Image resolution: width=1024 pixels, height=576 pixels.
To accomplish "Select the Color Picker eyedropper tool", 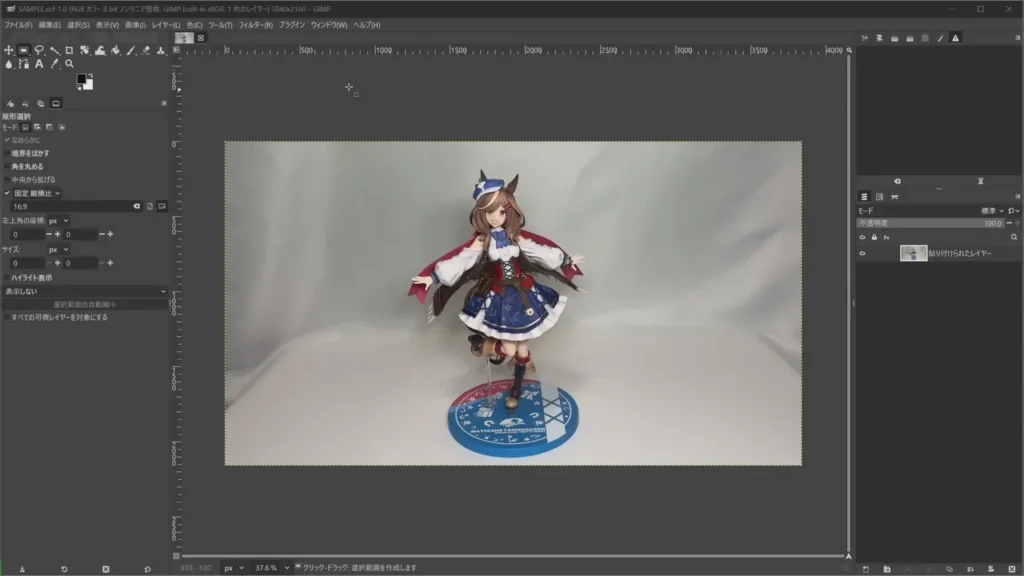I will (54, 64).
